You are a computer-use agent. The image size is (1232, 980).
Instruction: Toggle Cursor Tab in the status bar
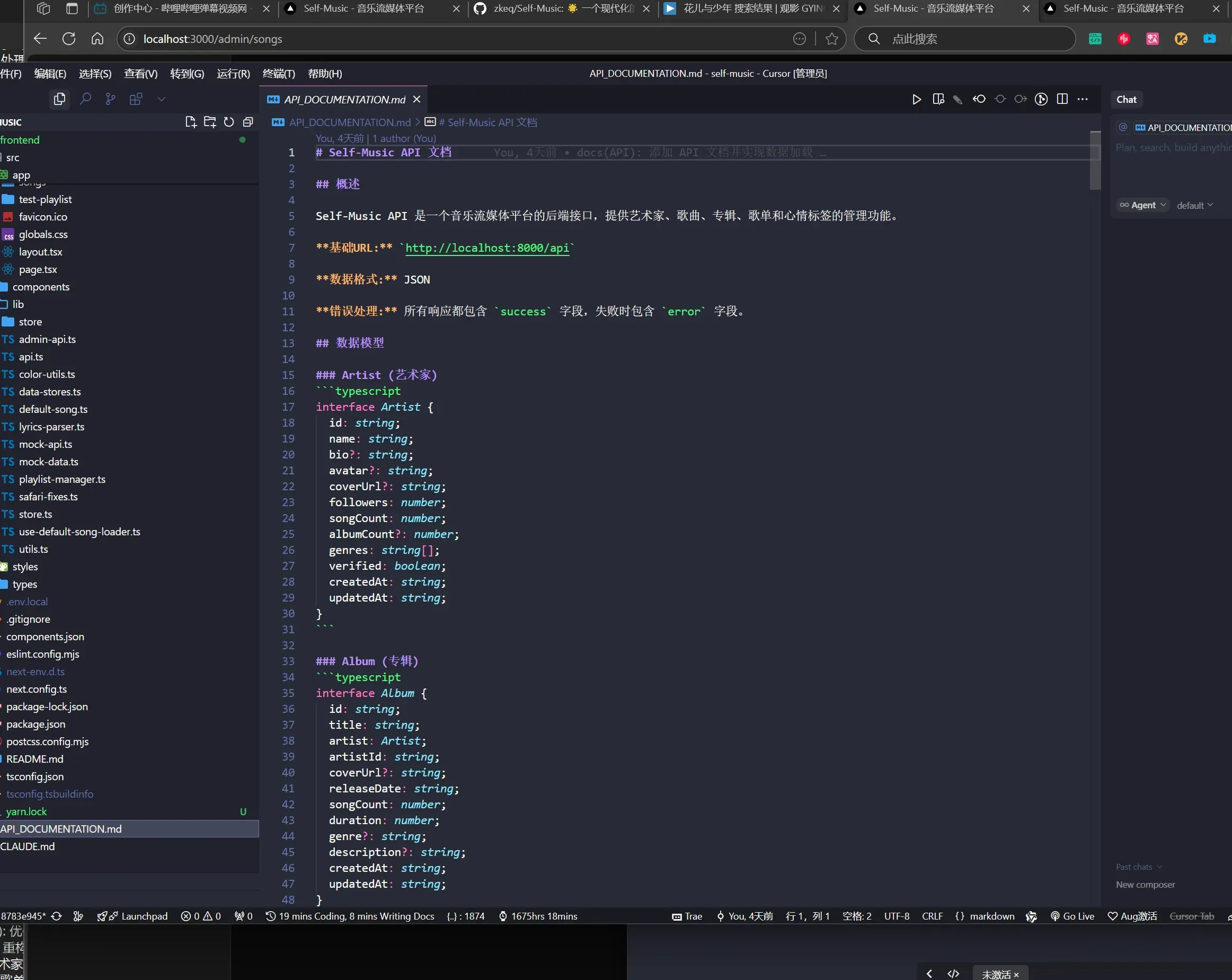(1191, 916)
